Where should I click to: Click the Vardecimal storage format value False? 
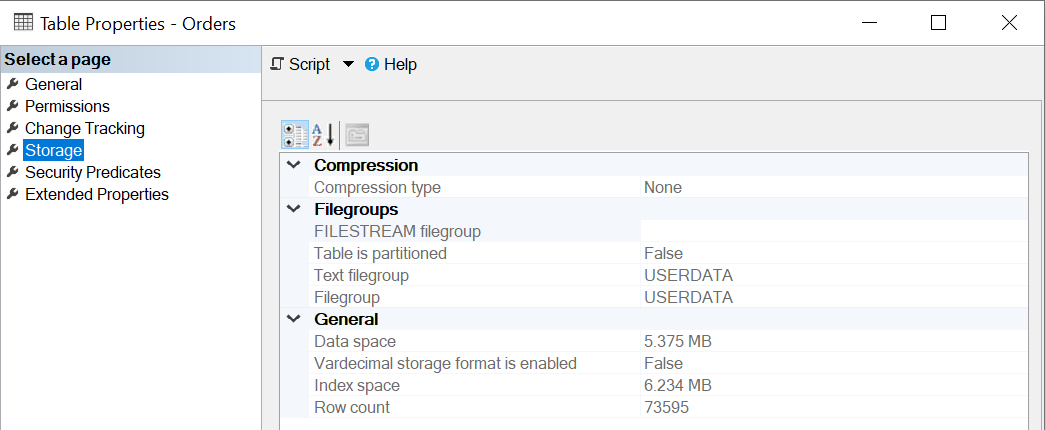tap(663, 363)
